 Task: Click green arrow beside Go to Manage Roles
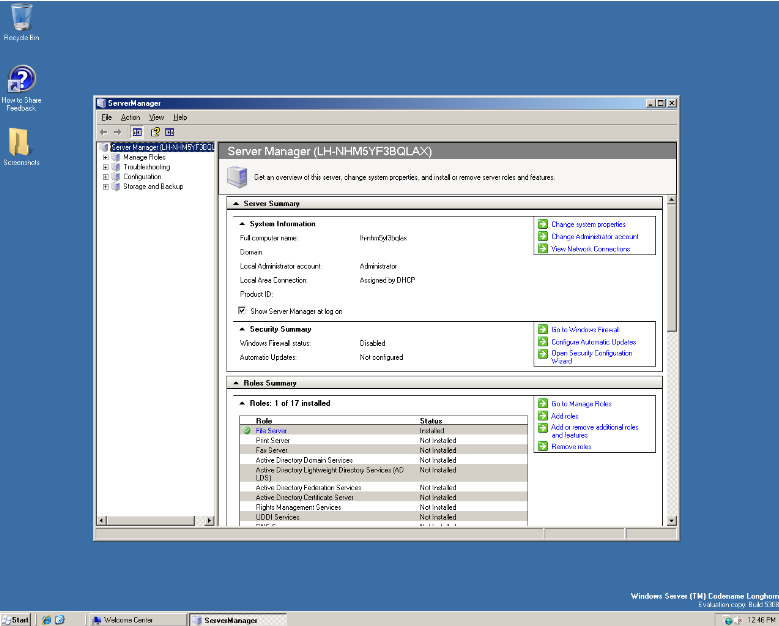coord(543,403)
